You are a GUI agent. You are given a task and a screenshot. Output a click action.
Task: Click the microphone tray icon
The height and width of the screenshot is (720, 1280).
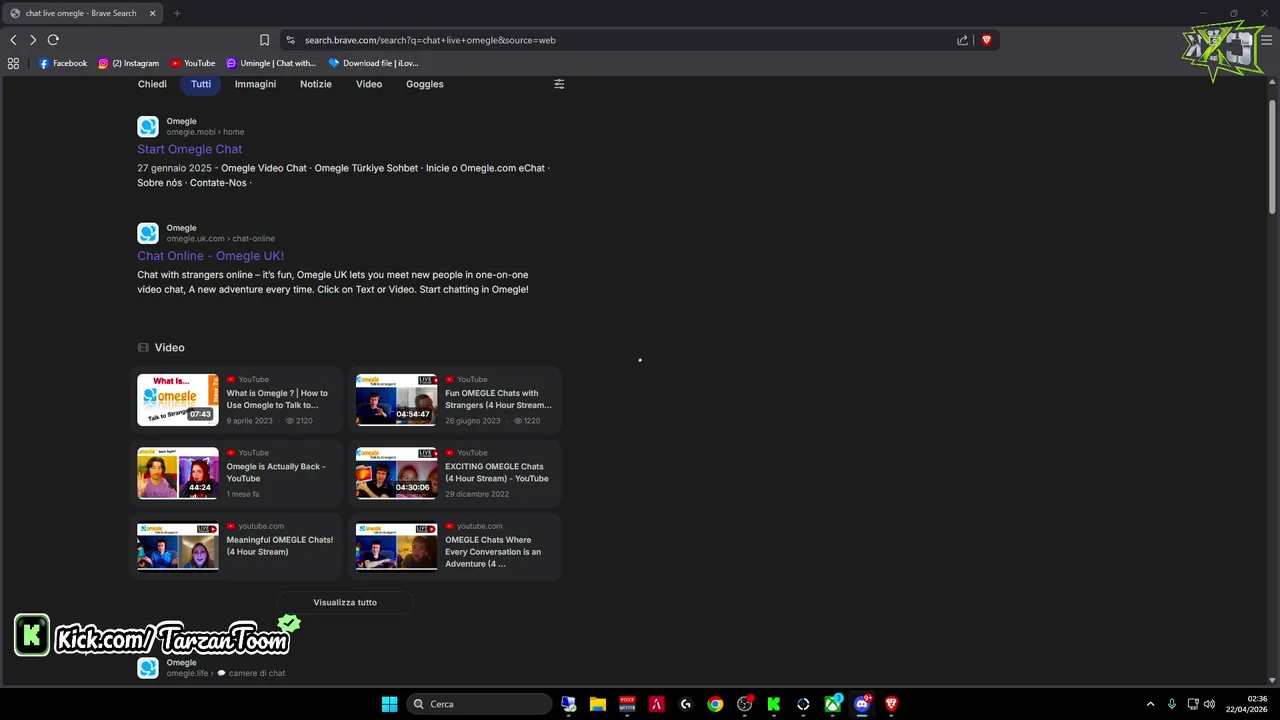click(x=1171, y=704)
